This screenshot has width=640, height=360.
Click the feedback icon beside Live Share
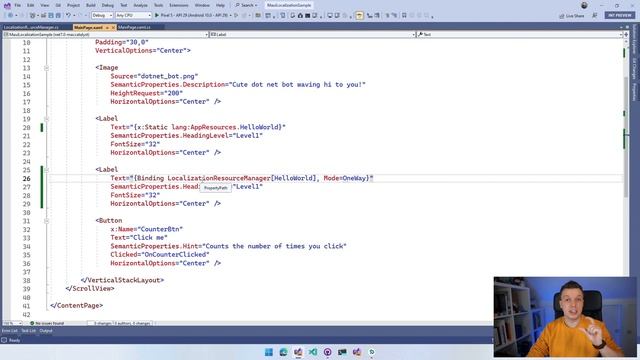595,16
